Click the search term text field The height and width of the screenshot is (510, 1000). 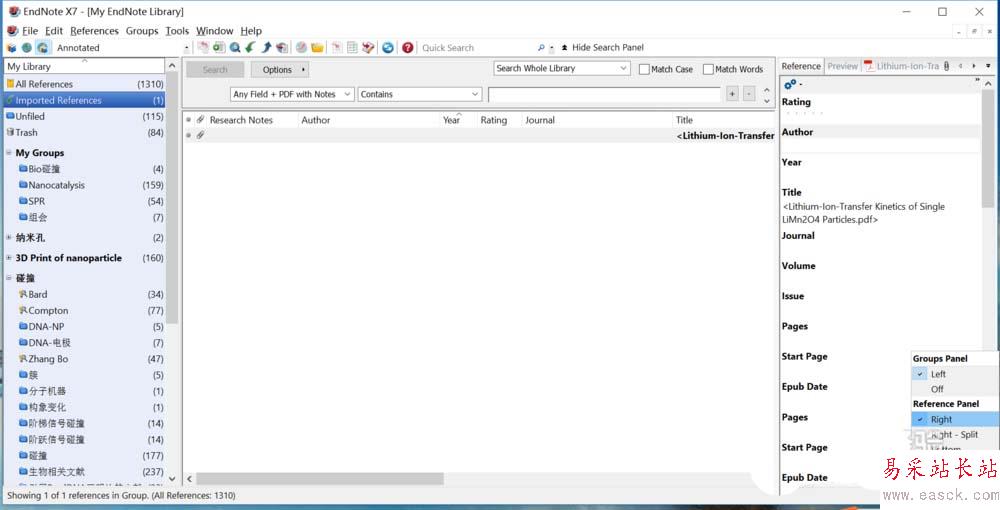604,94
